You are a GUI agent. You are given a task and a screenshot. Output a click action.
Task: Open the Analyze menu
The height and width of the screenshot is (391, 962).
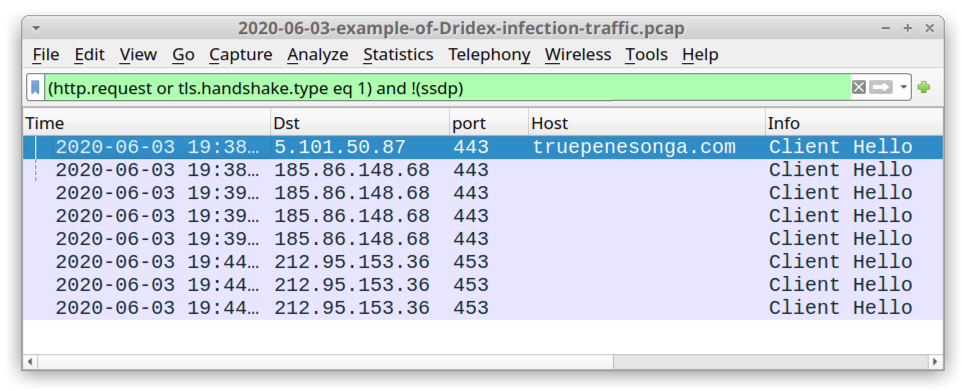(x=317, y=55)
